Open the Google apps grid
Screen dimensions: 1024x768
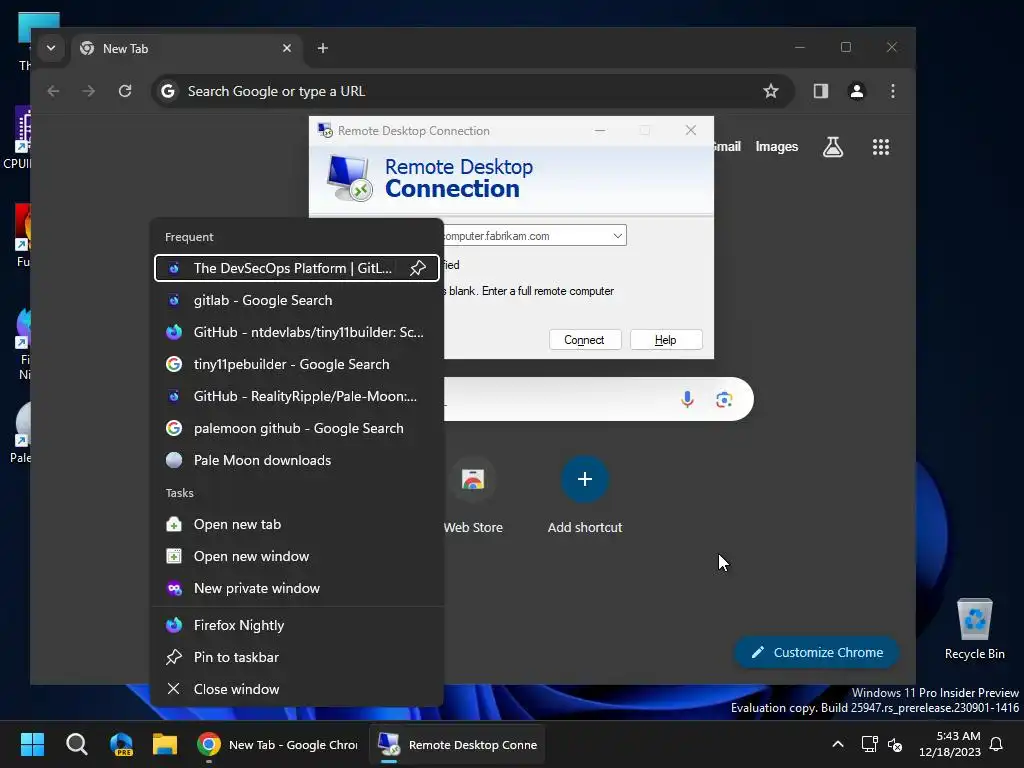coord(881,147)
